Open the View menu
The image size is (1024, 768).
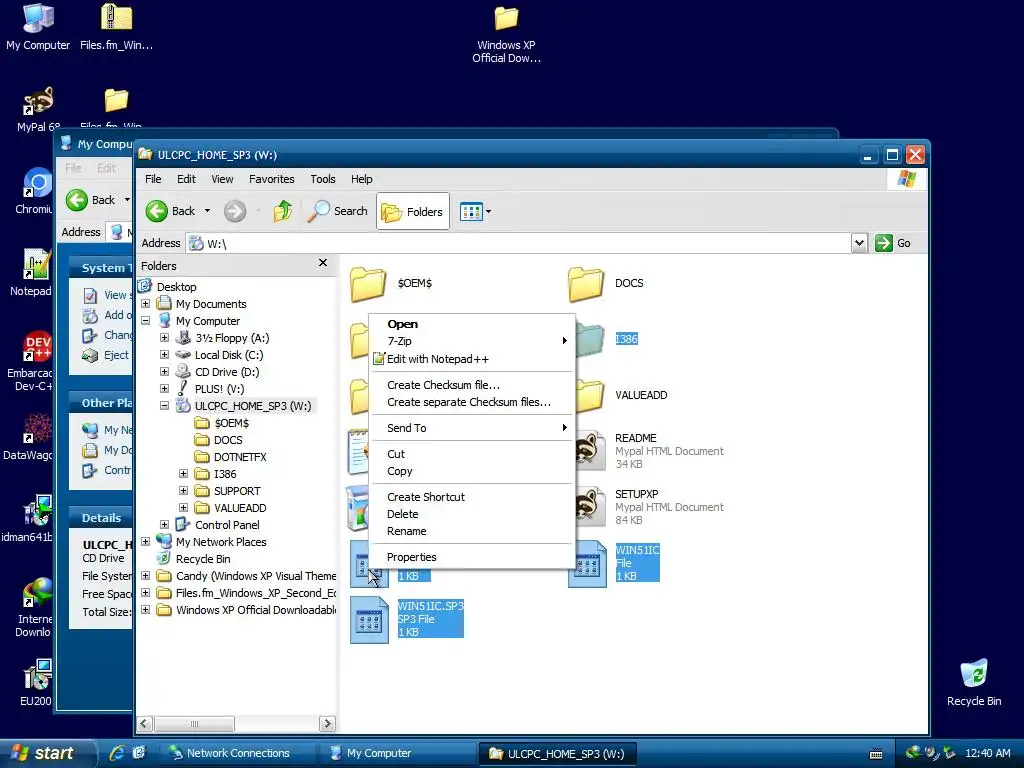pyautogui.click(x=222, y=179)
